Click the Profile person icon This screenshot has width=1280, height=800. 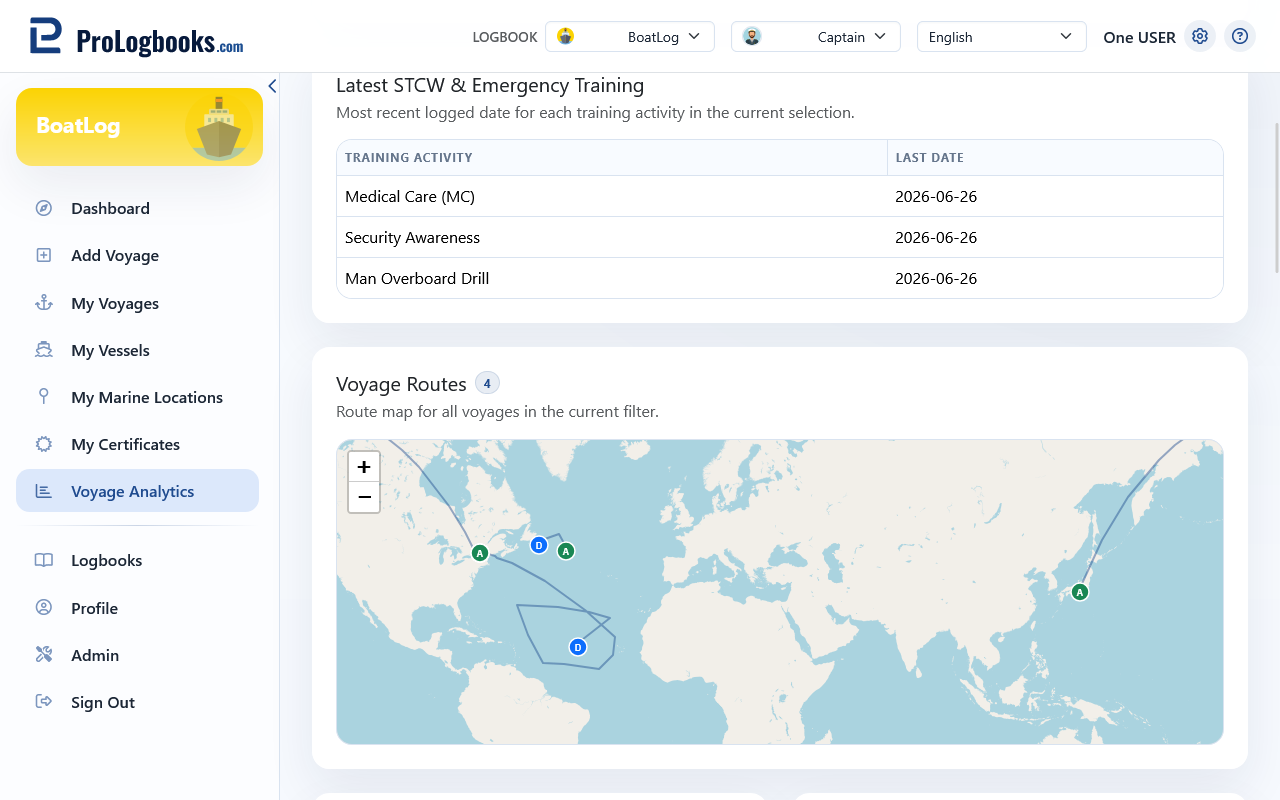(44, 608)
